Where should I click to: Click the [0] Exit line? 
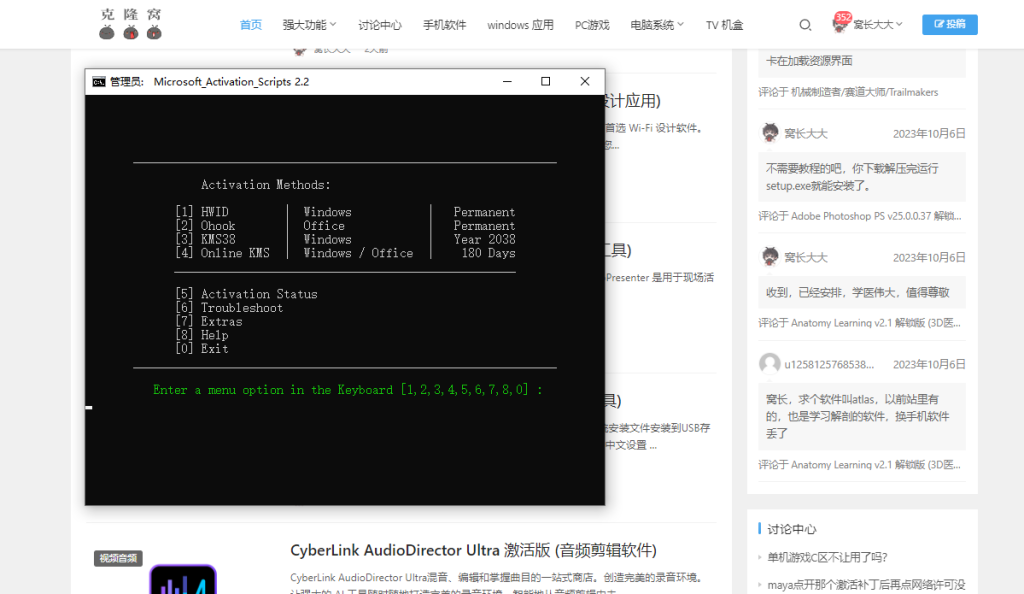click(x=202, y=349)
